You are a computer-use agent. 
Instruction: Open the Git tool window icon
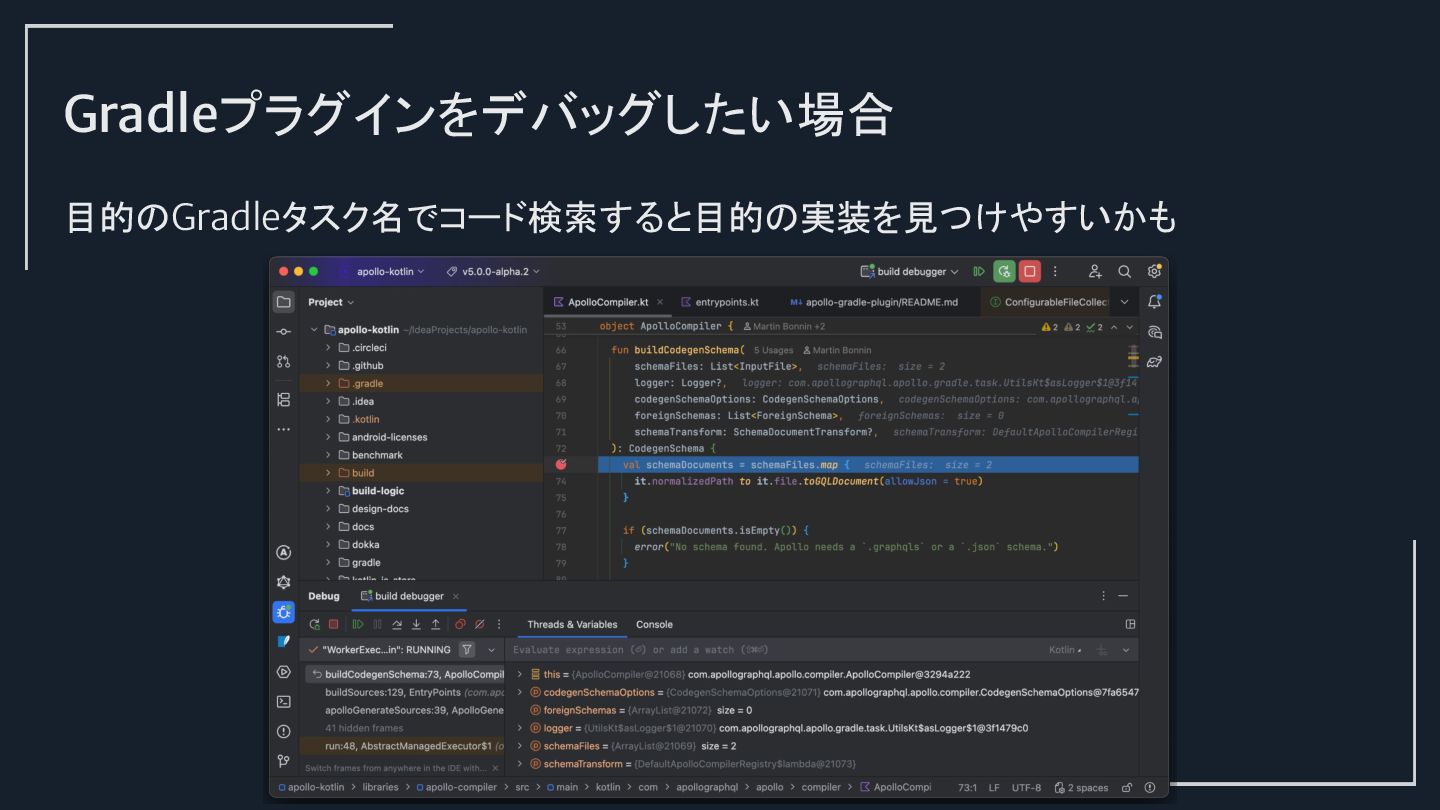(284, 762)
